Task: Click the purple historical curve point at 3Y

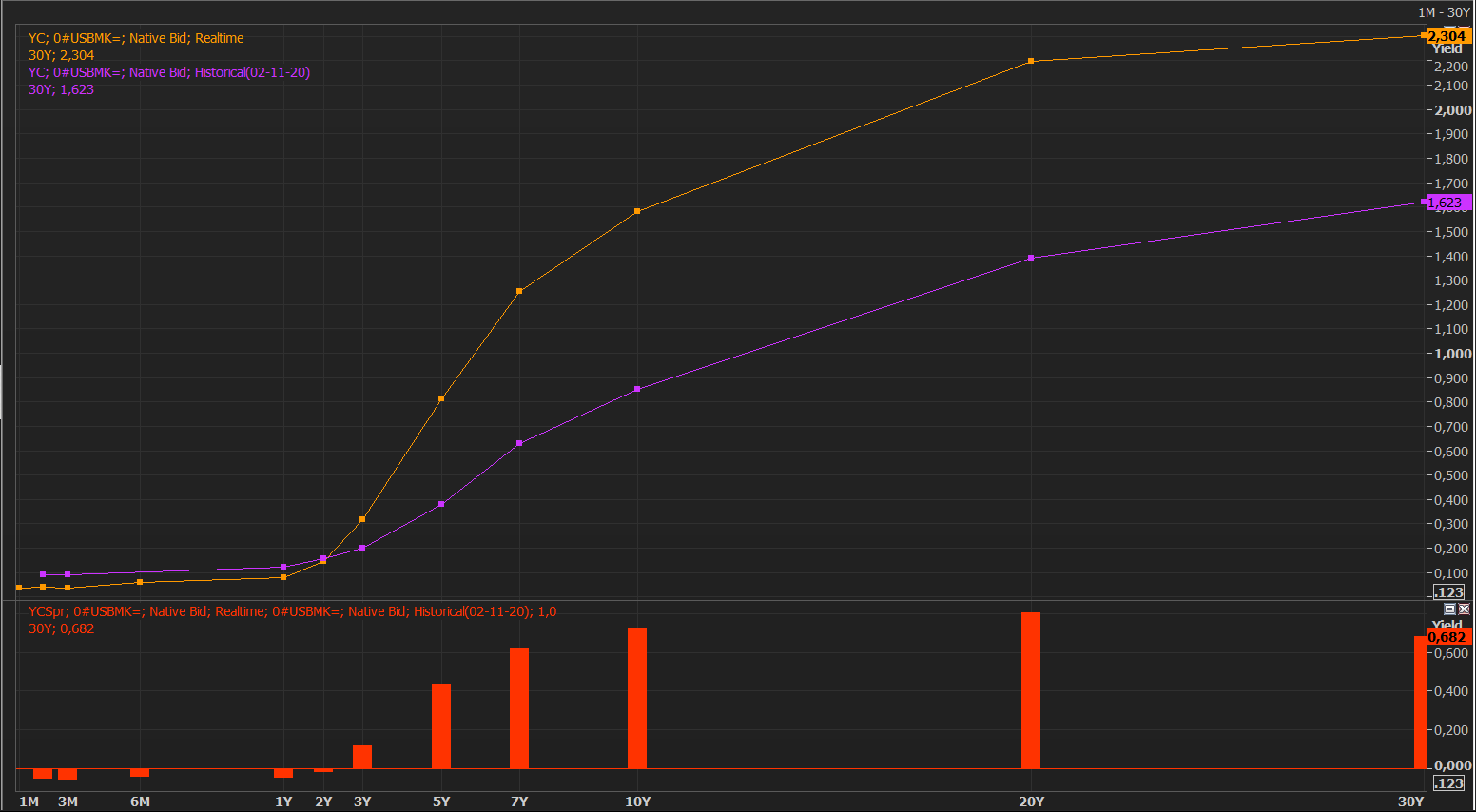Action: (362, 548)
